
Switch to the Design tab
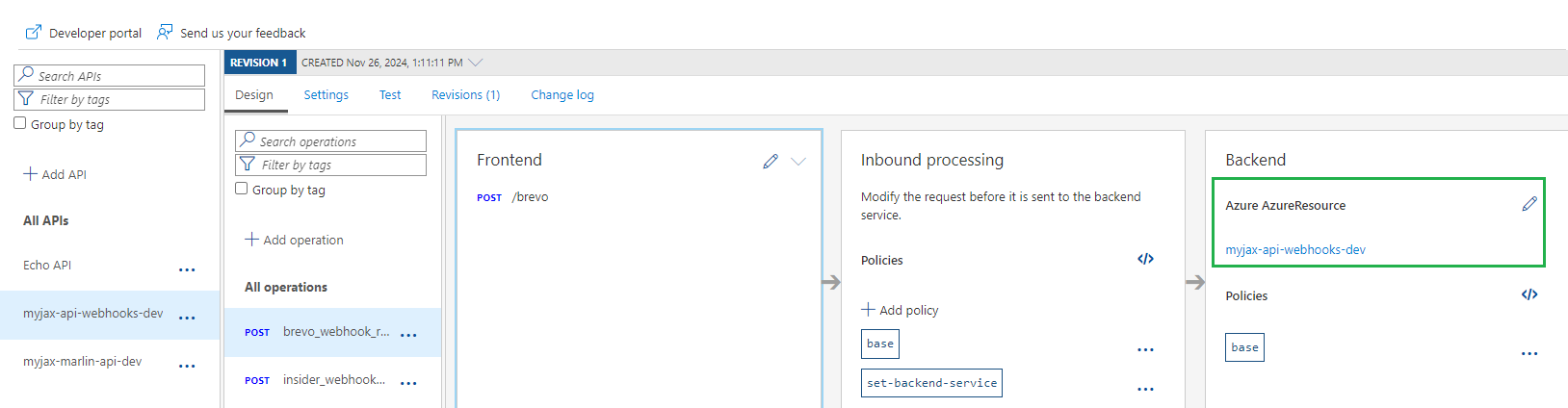[254, 94]
